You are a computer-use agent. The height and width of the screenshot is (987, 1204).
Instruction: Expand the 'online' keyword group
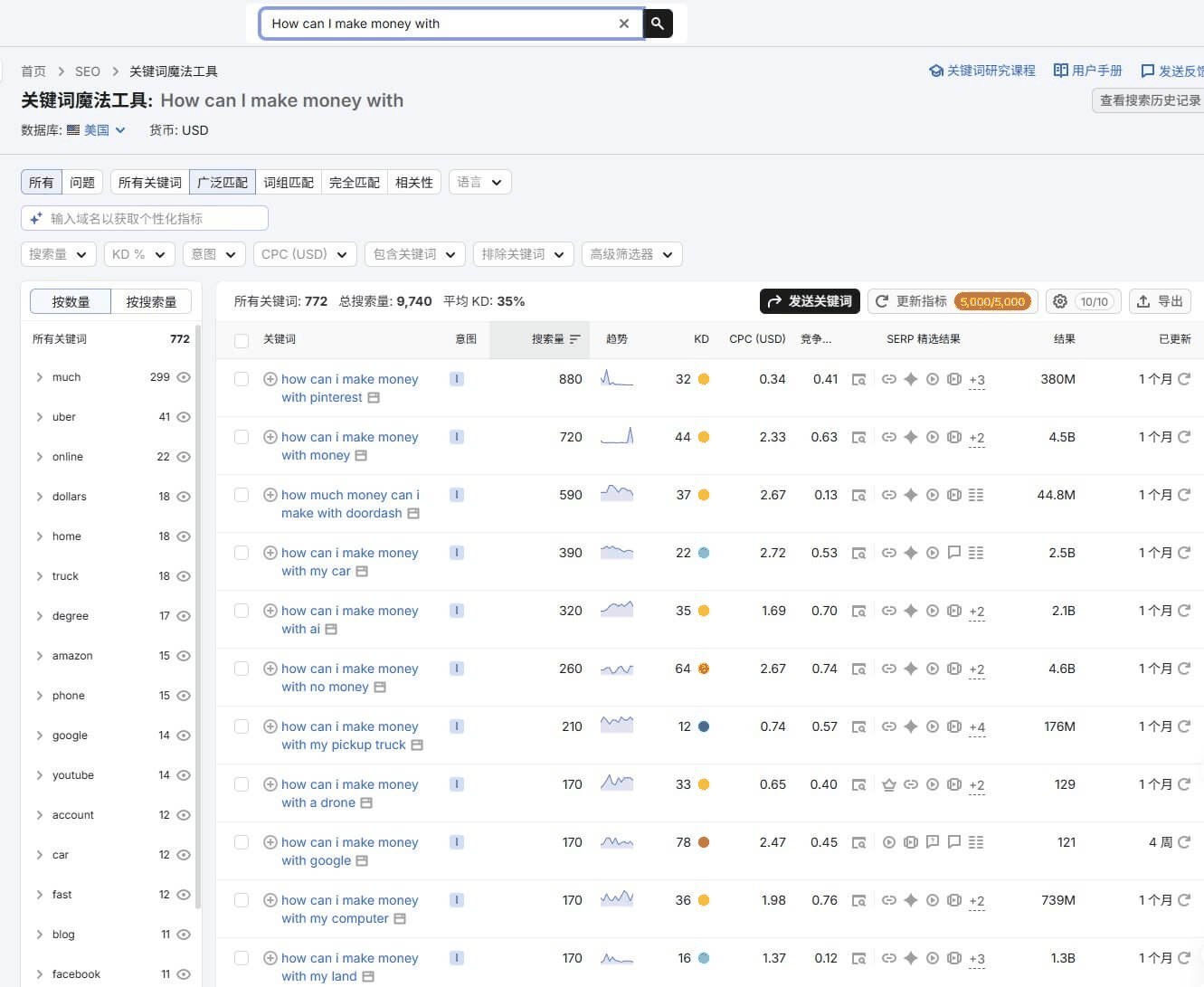pos(39,457)
